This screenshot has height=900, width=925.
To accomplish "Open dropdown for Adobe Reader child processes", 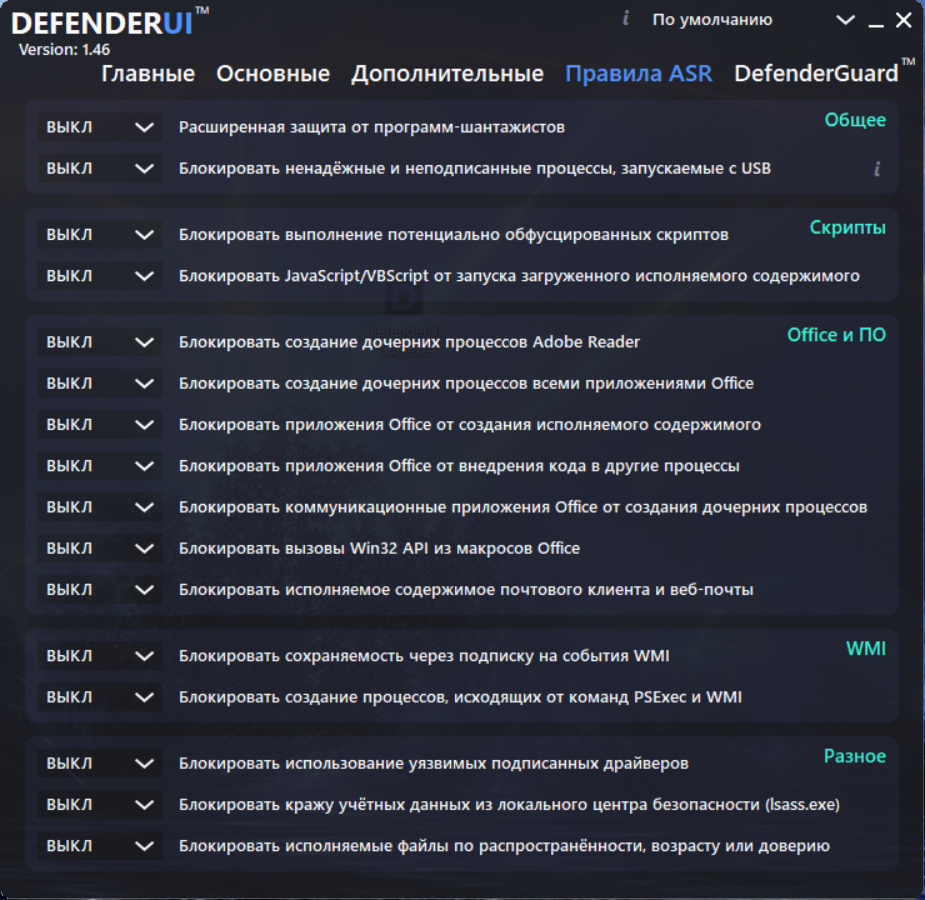I will pyautogui.click(x=100, y=342).
